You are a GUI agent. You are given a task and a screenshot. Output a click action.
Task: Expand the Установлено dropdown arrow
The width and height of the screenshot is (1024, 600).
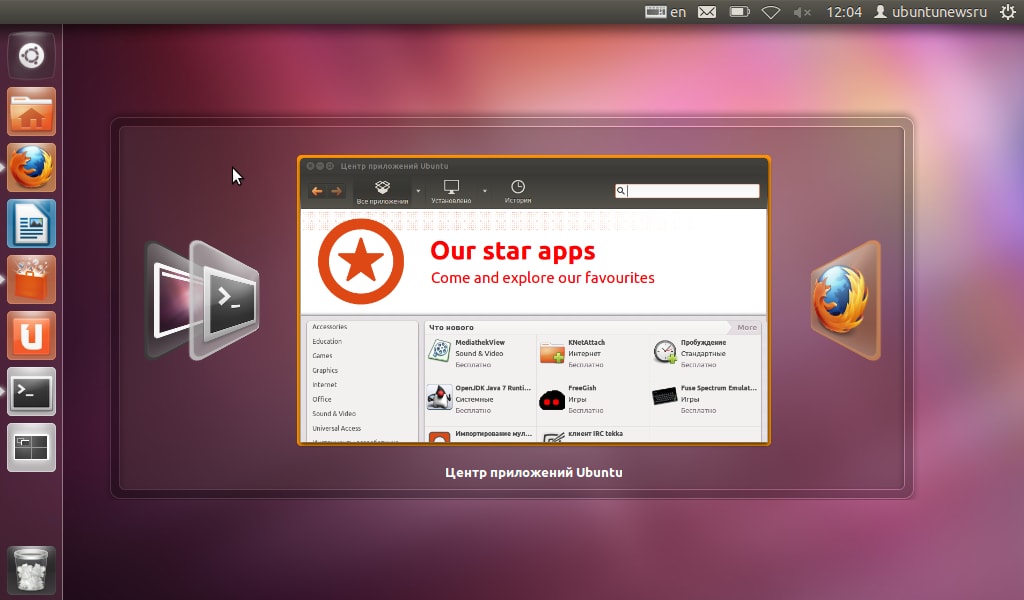(485, 191)
